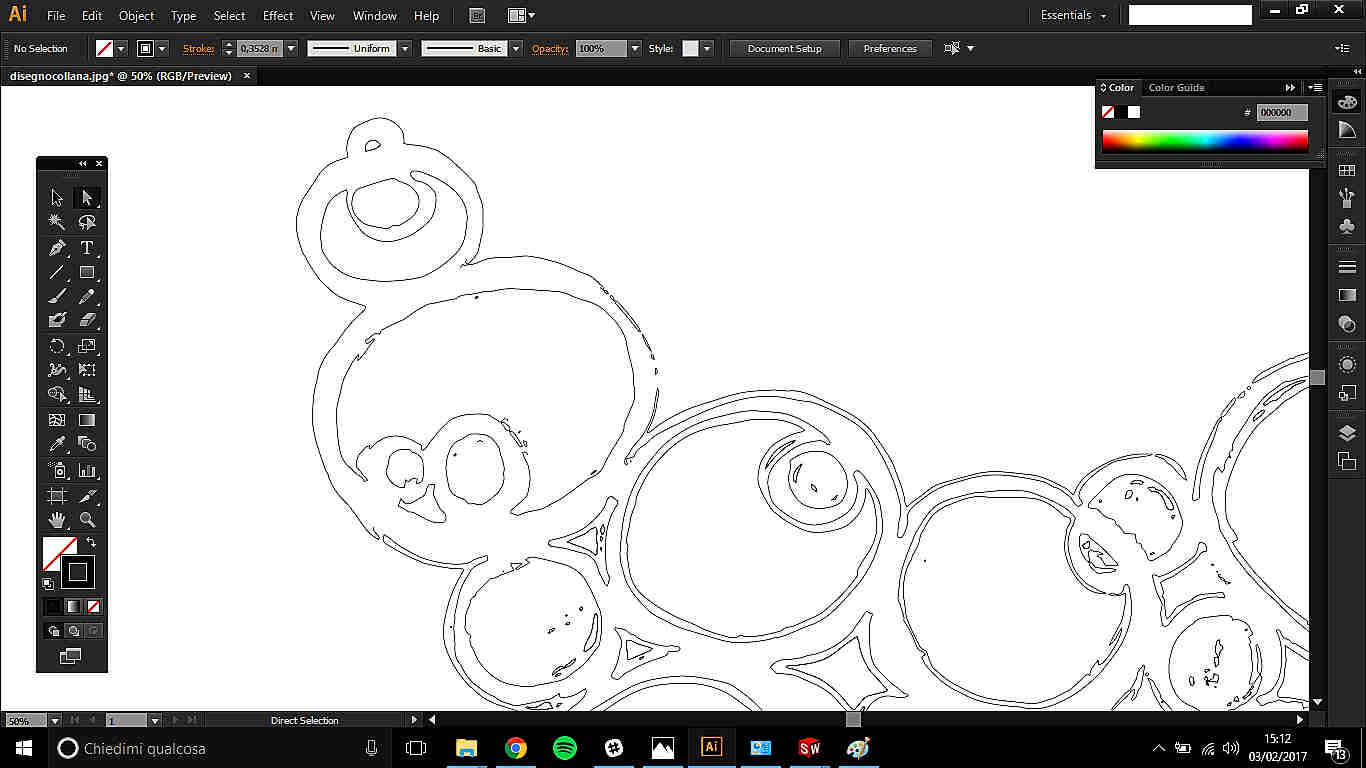The height and width of the screenshot is (768, 1366).
Task: Select the Rectangle tool
Action: 87,272
